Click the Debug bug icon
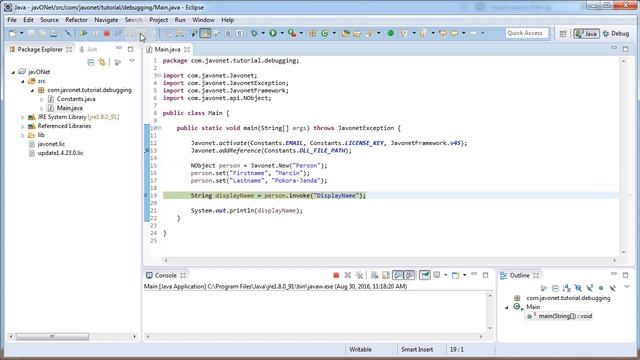 [254, 33]
